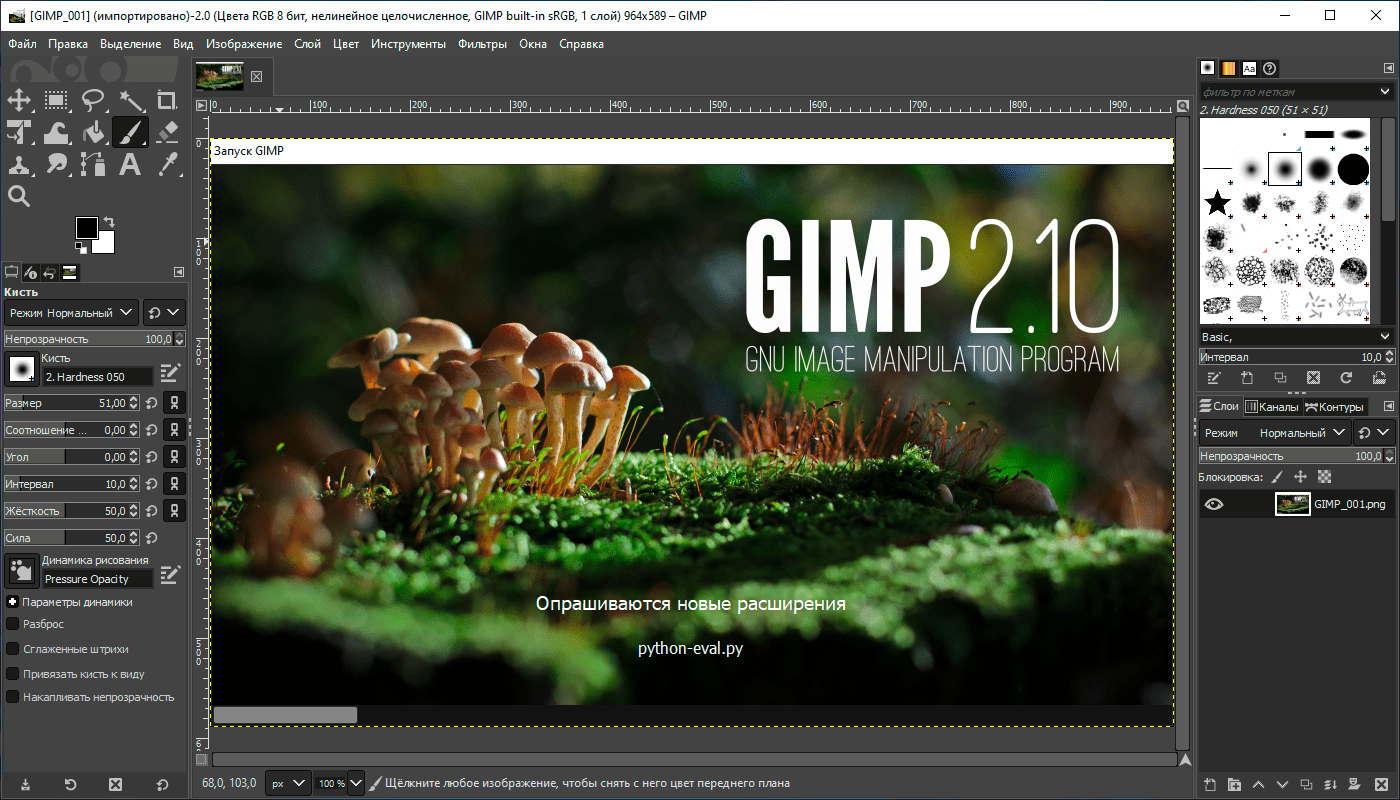
Task: Enable Сглаженные штрихи checkbox
Action: [x=13, y=649]
